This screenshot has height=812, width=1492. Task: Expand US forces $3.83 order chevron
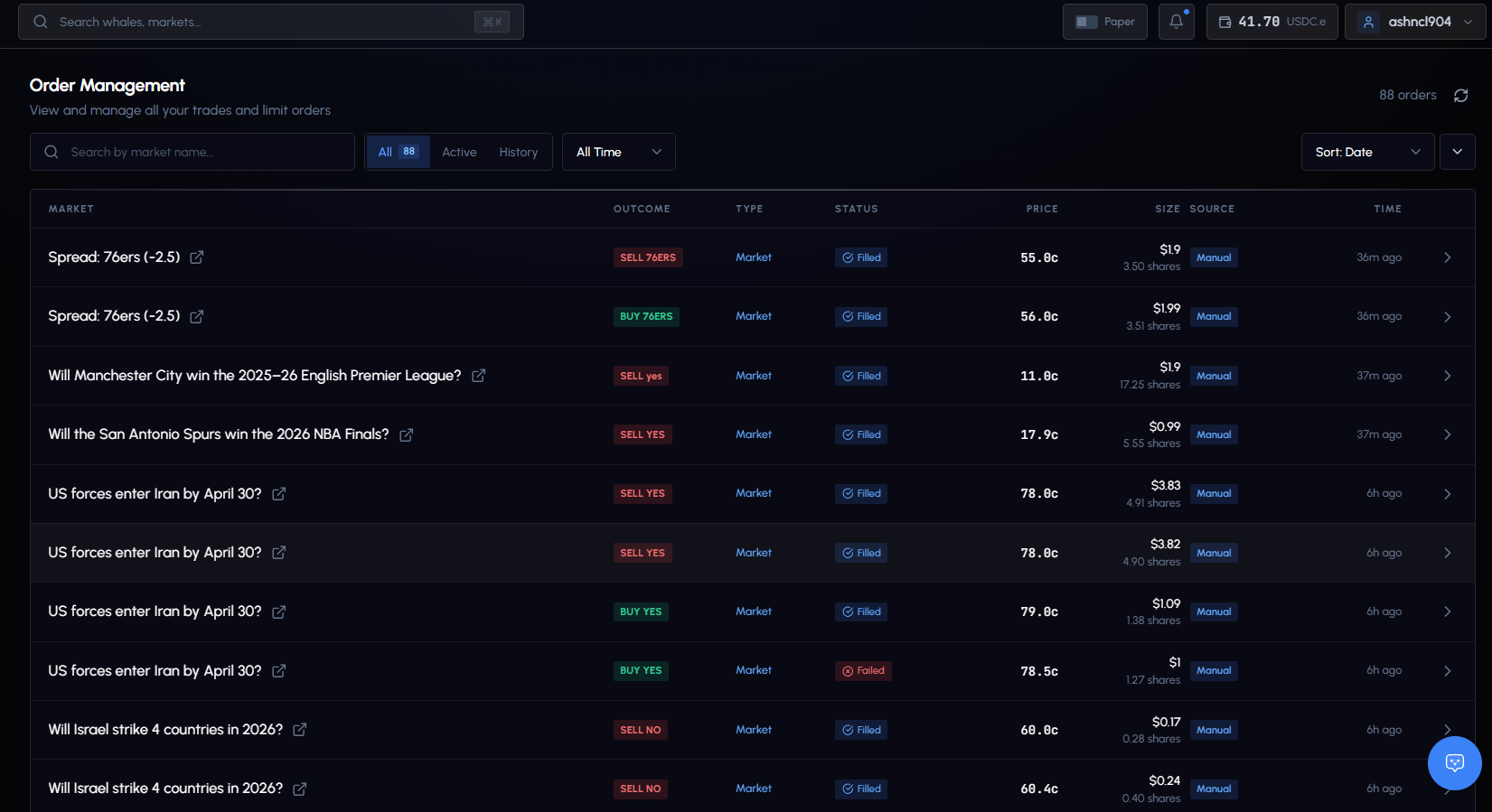pos(1448,494)
